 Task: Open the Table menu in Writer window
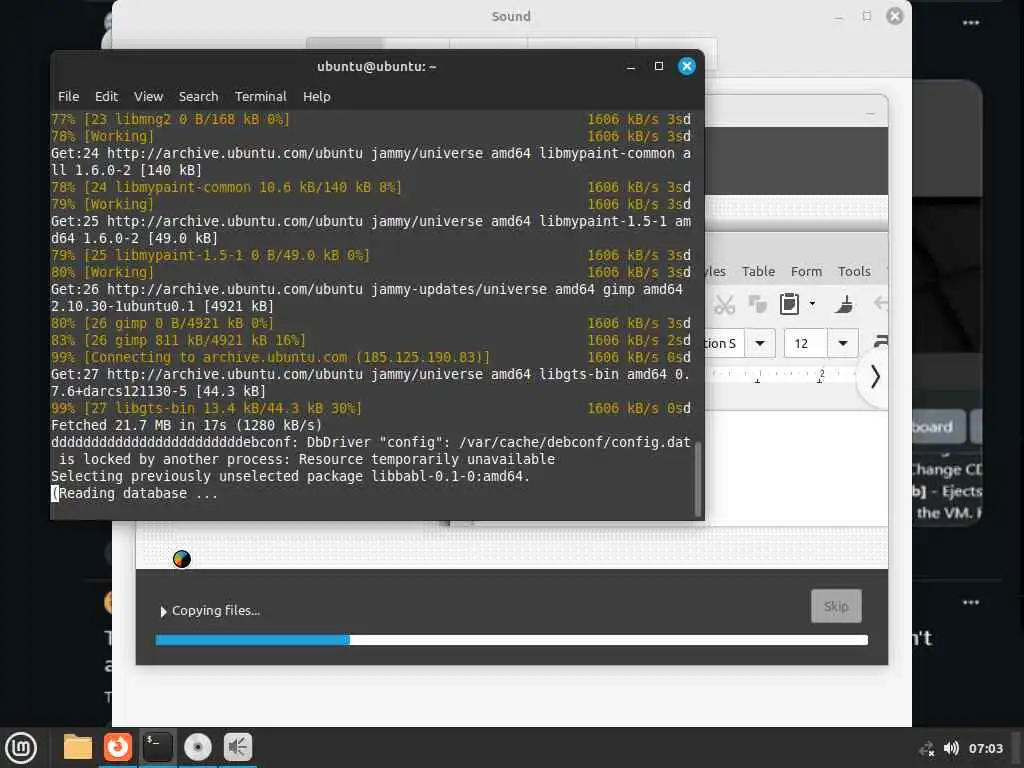pyautogui.click(x=758, y=271)
